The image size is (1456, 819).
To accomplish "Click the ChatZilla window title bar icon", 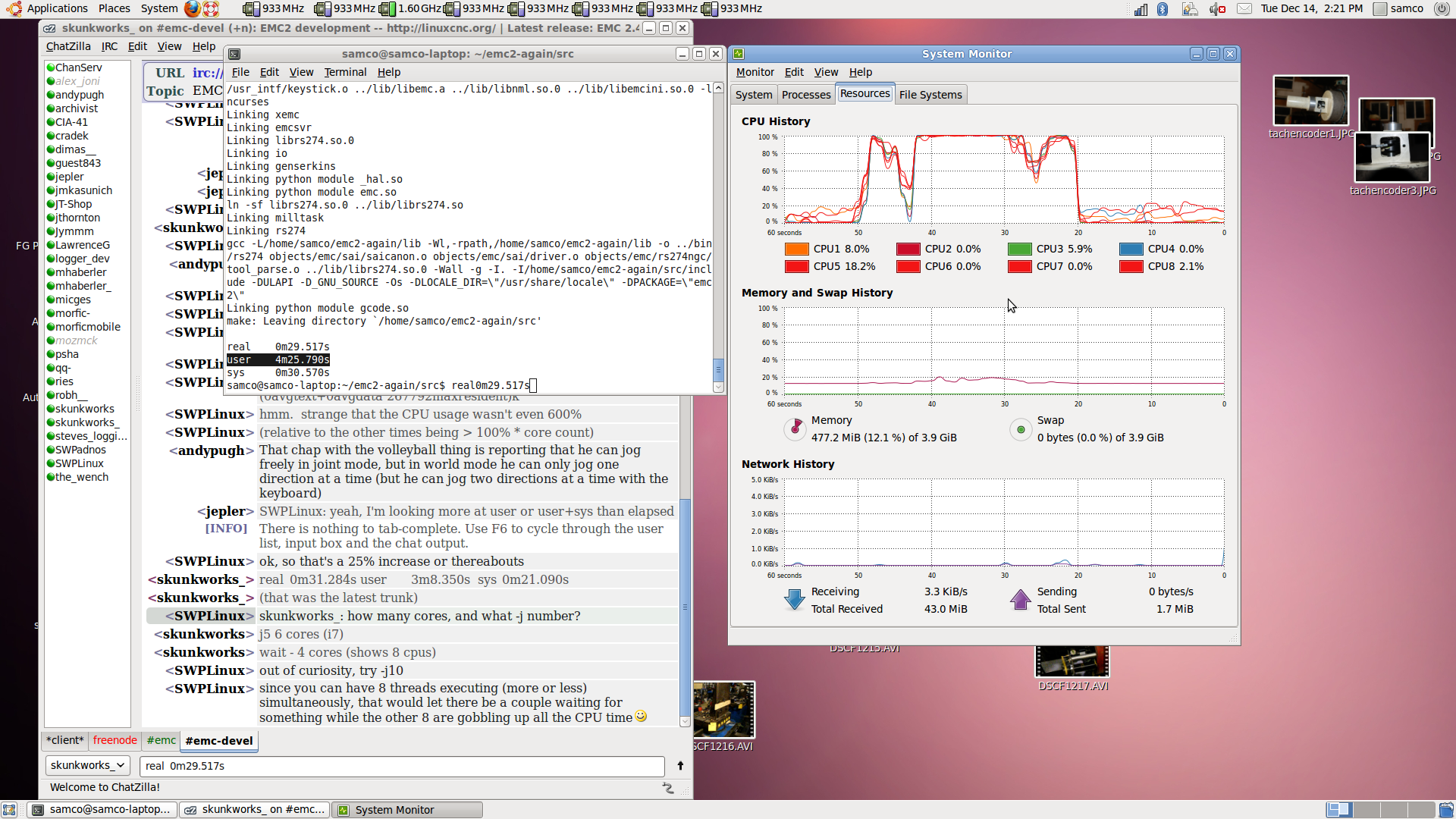I will pos(49,28).
